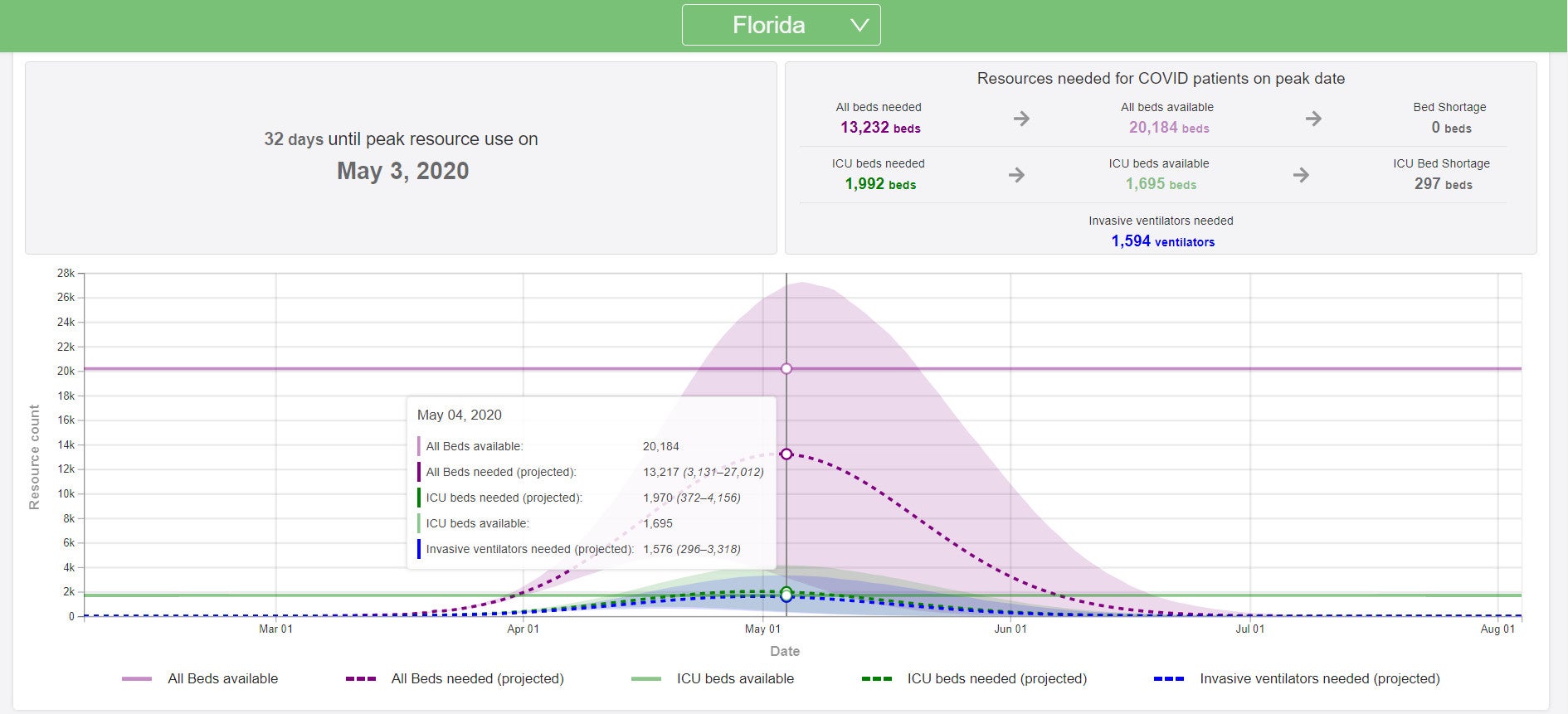Click the May 3, 2020 peak date
The width and height of the screenshot is (1568, 714).
[x=402, y=171]
